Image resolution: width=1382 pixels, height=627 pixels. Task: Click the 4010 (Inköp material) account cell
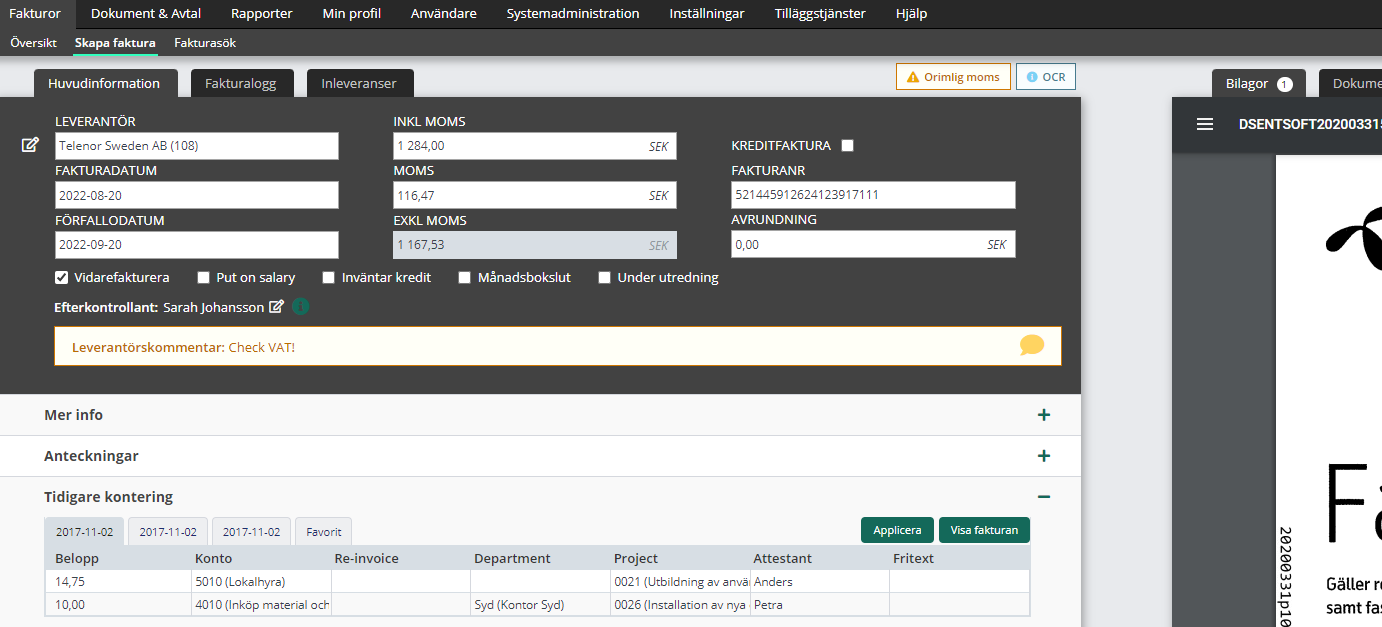pos(262,604)
